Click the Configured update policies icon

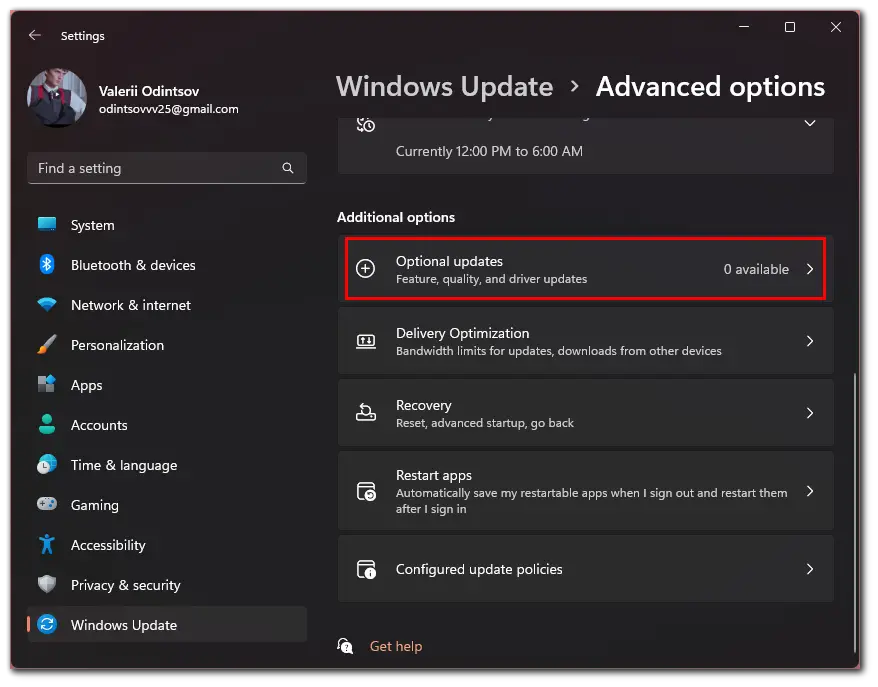coord(366,569)
